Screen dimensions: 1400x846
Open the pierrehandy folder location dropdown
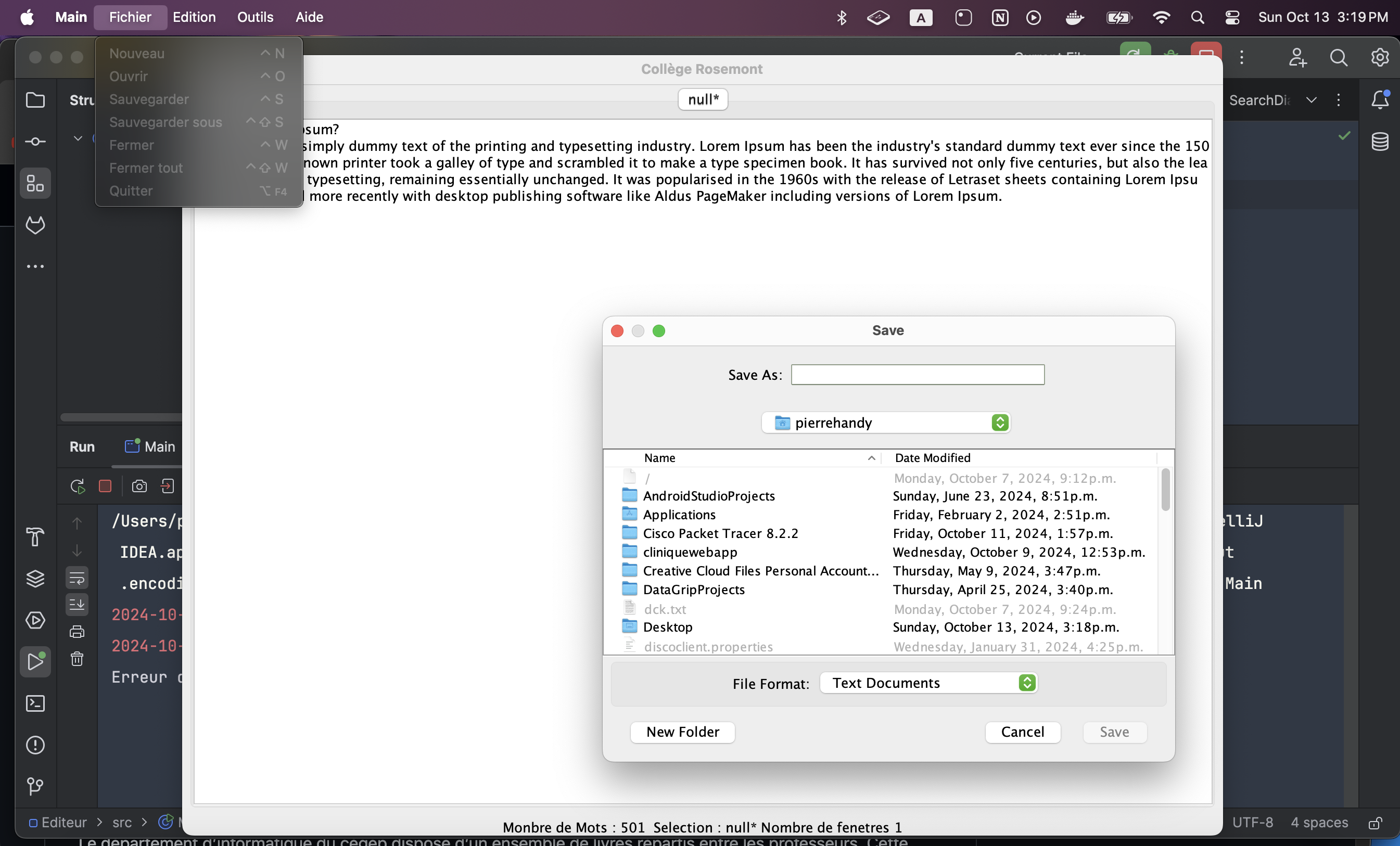[885, 422]
